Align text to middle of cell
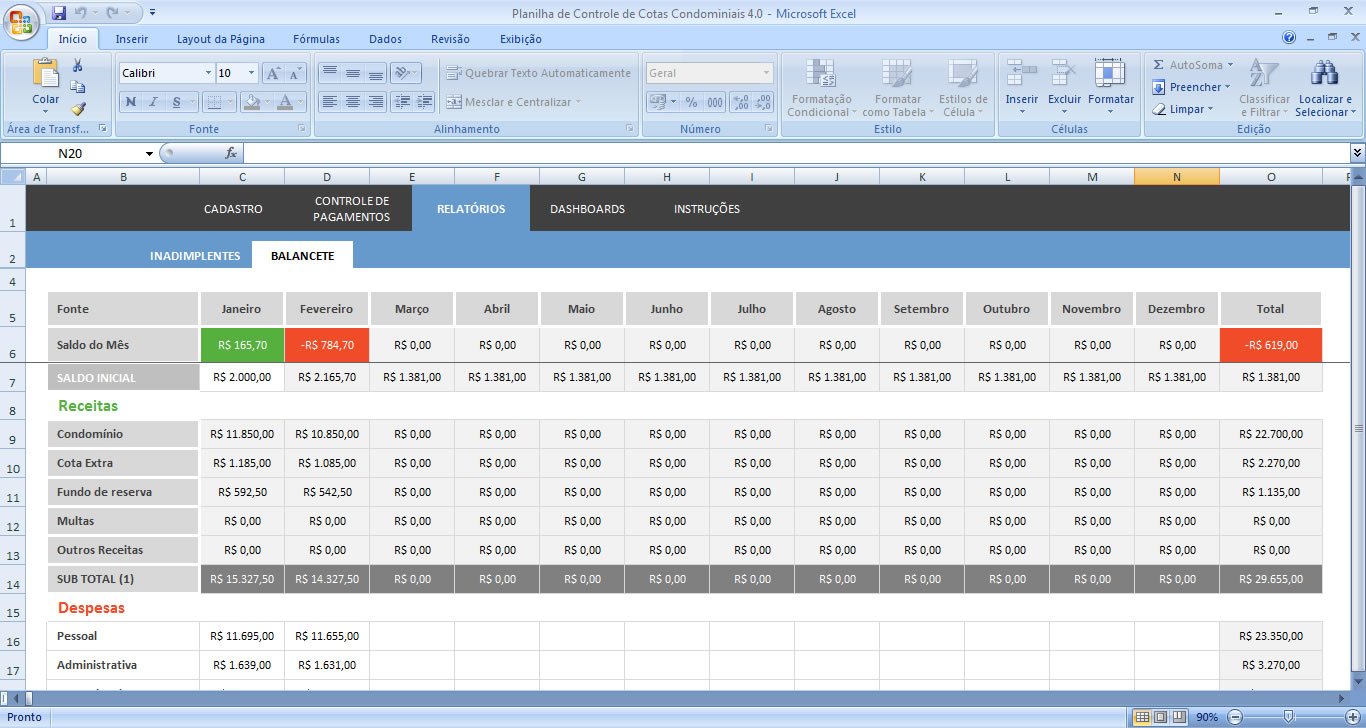This screenshot has width=1366, height=728. (x=352, y=73)
